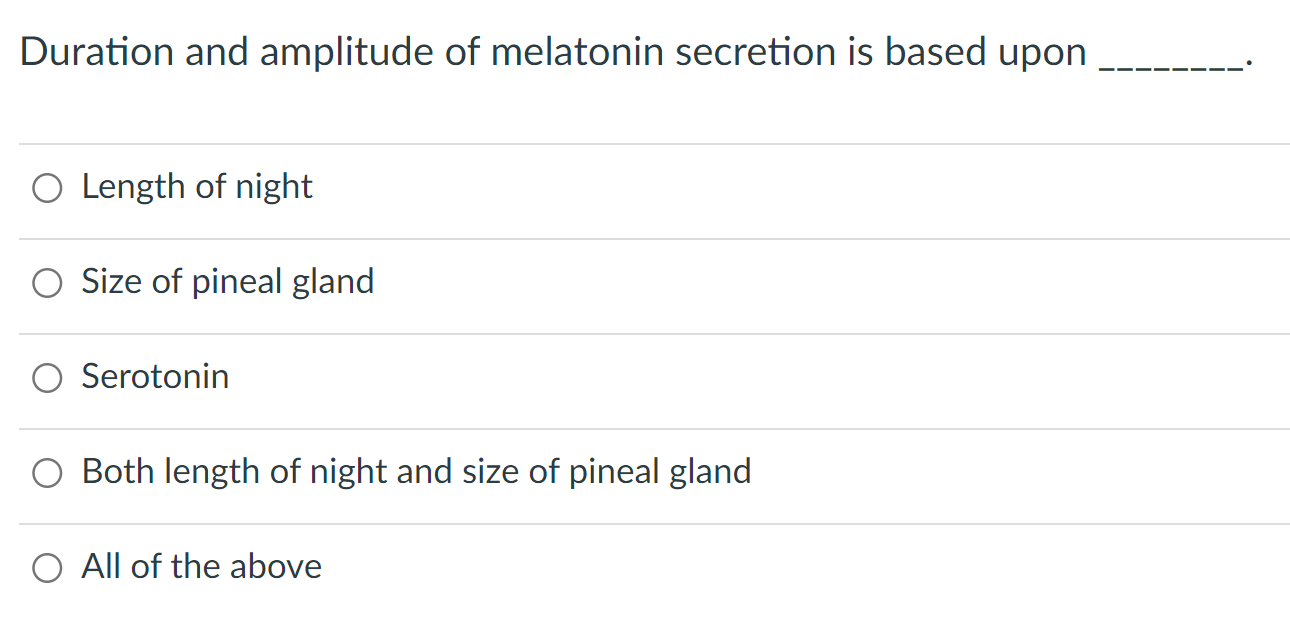Click the word "Size" in the second option
Image resolution: width=1290 pixels, height=621 pixels.
pyautogui.click(x=112, y=282)
